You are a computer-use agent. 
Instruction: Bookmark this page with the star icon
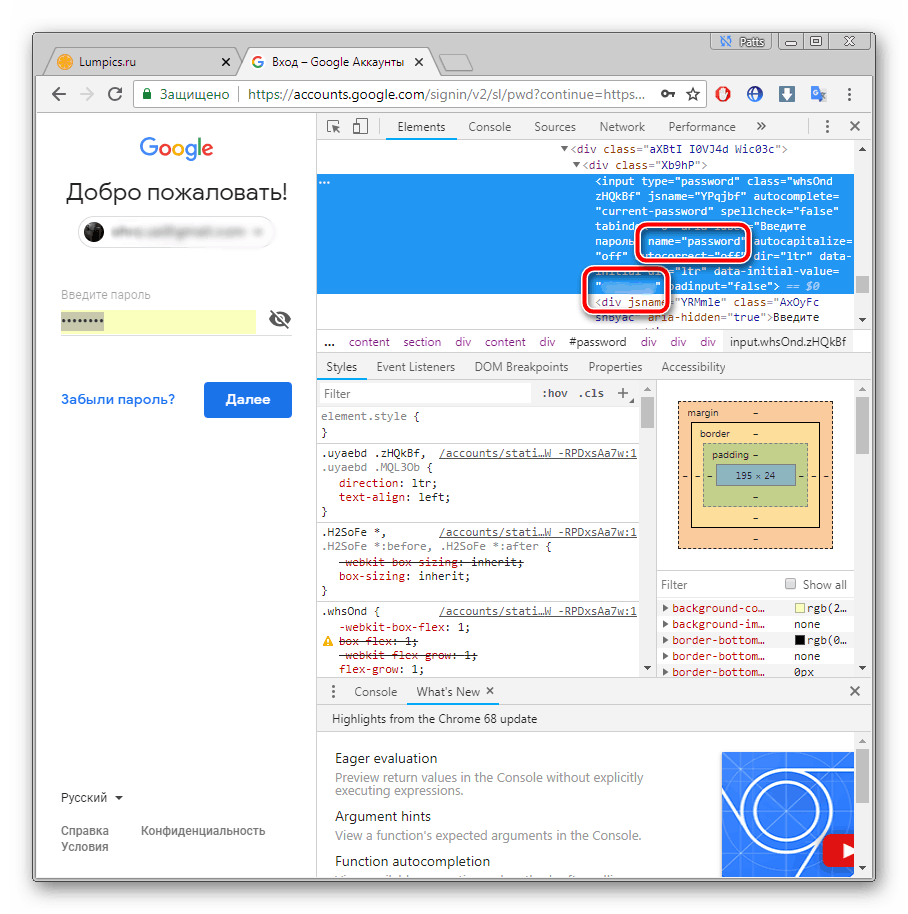[693, 94]
